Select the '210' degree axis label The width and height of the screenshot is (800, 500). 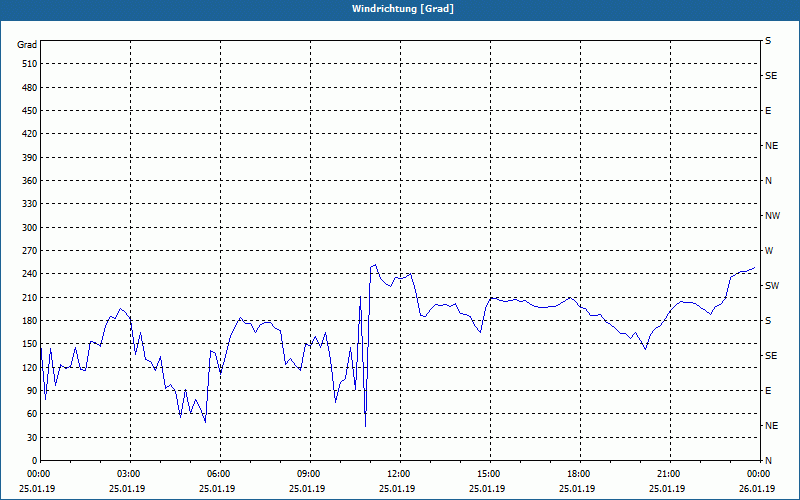[x=30, y=297]
